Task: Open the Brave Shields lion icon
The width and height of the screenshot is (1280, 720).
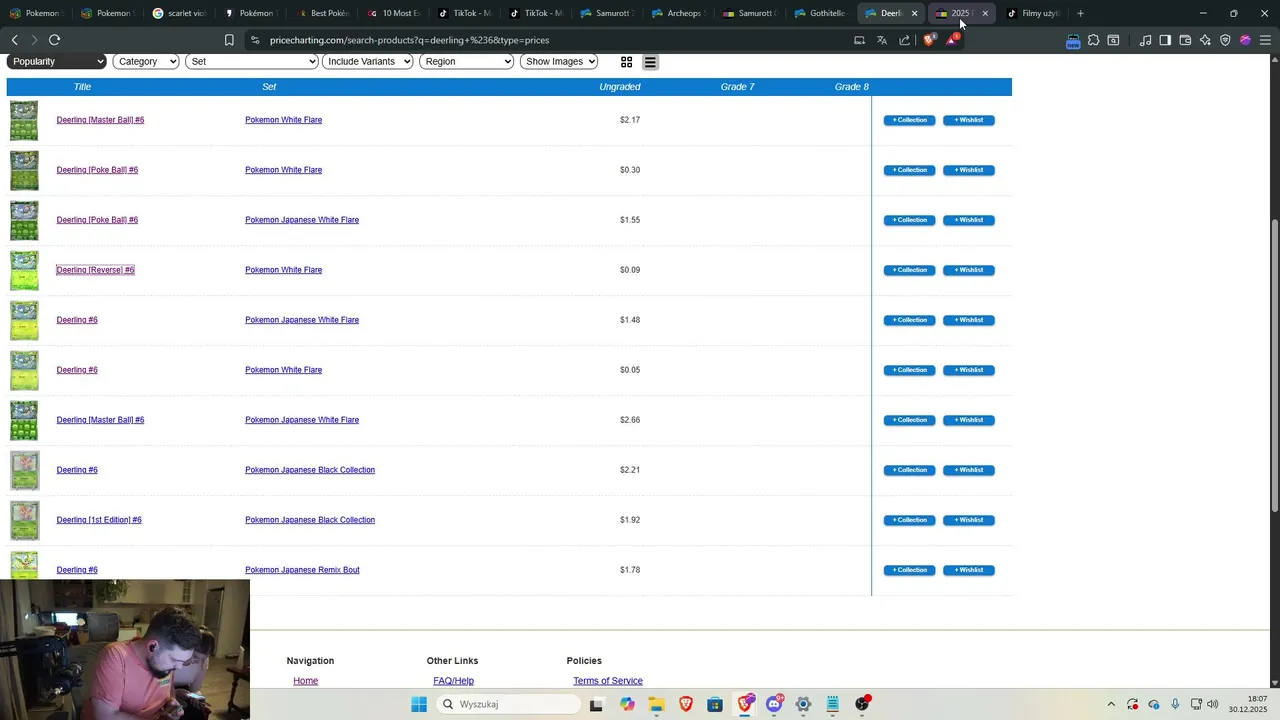Action: 929,40
